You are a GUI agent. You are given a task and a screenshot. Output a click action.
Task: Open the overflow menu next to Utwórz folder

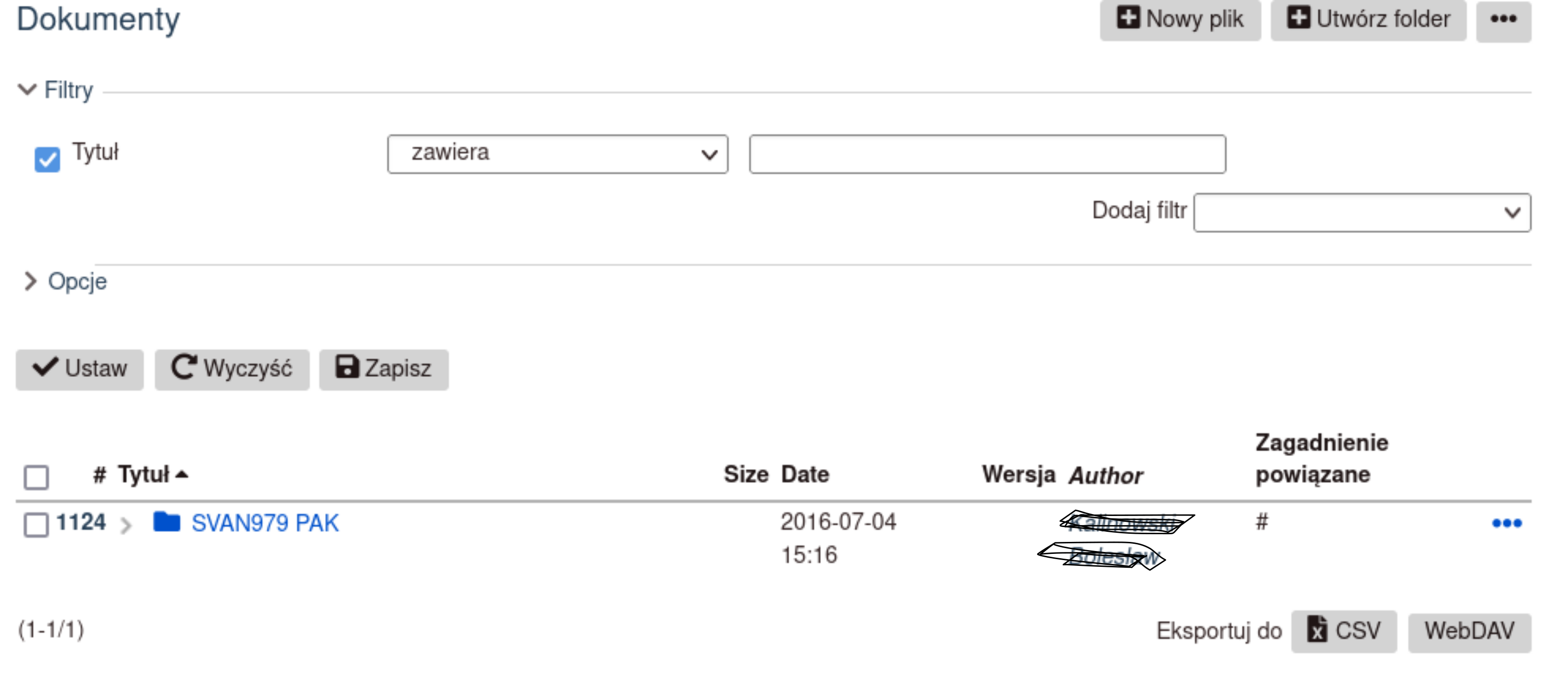point(1503,19)
